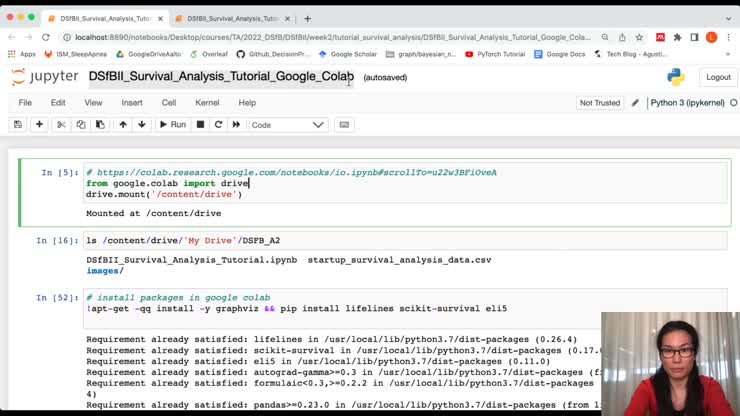Open the Kernel menu

coord(207,103)
